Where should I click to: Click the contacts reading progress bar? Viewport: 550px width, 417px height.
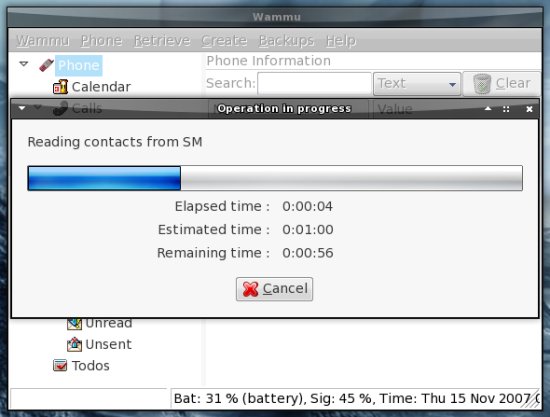(x=275, y=178)
